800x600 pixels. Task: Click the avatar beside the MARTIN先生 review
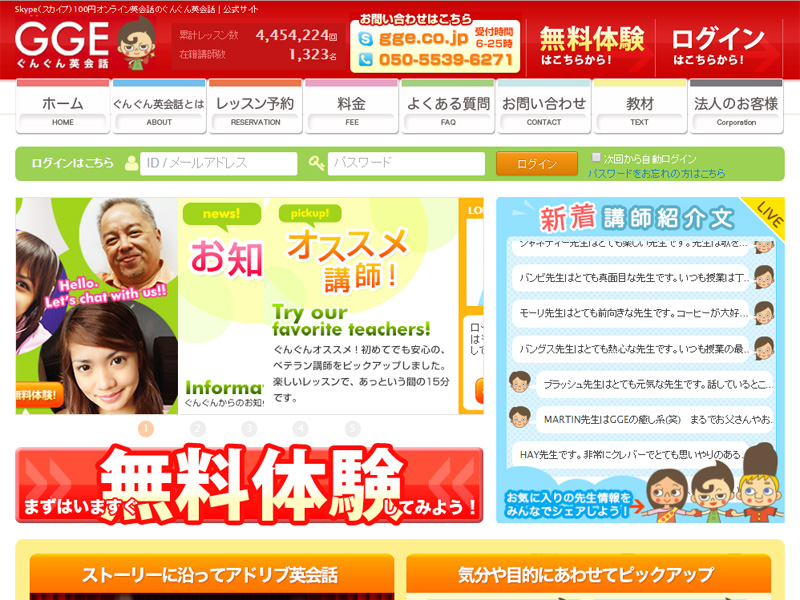520,417
